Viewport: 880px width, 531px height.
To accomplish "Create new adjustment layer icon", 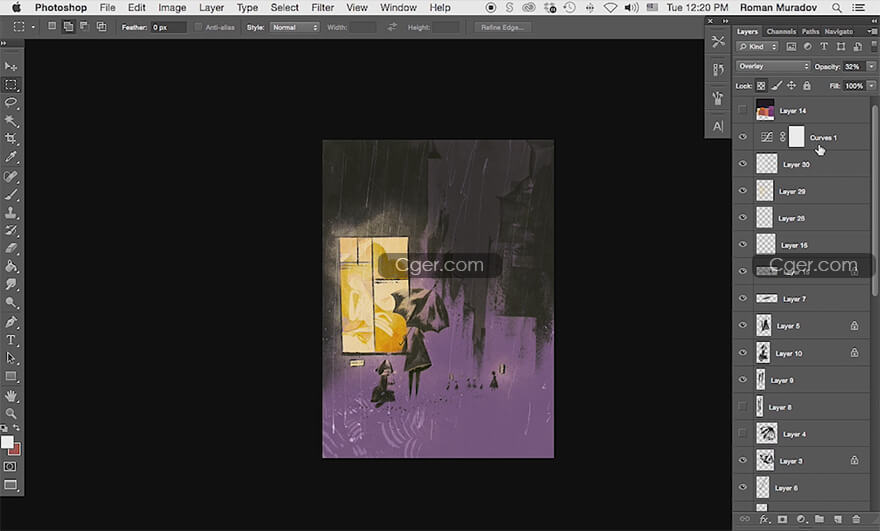I will point(801,520).
